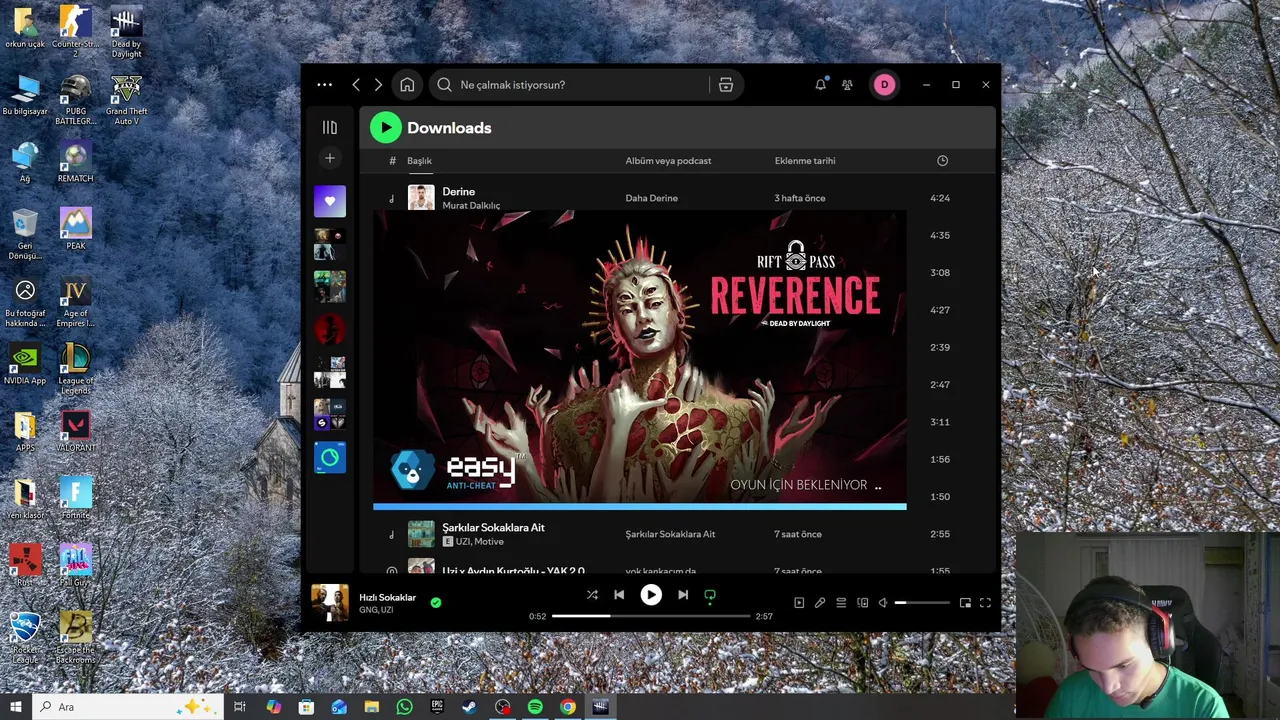Open Steam from the taskbar
The height and width of the screenshot is (720, 1280).
click(469, 707)
